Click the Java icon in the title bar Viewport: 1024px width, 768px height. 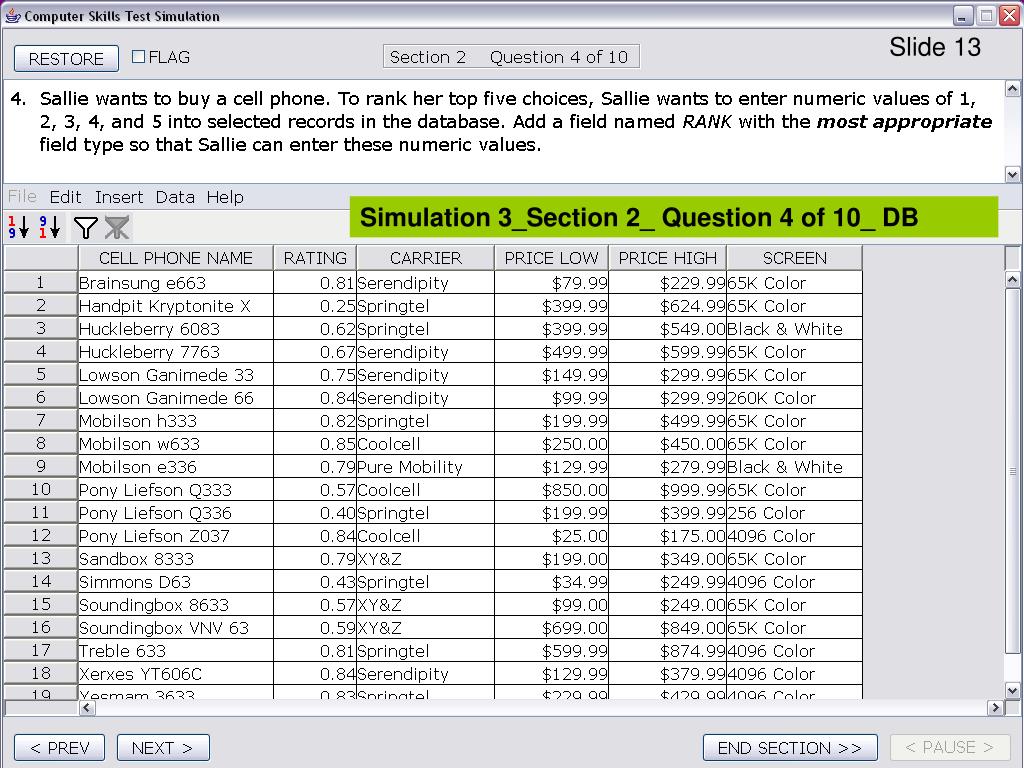click(x=12, y=16)
